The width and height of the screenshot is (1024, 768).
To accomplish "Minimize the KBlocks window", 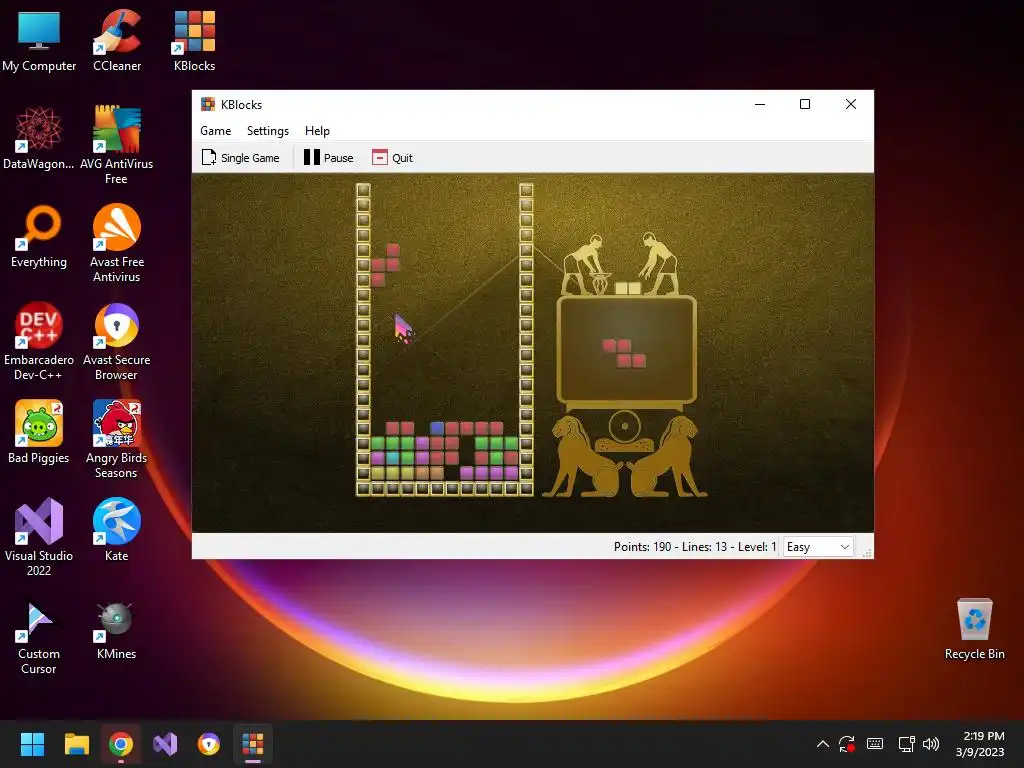I will [x=760, y=104].
